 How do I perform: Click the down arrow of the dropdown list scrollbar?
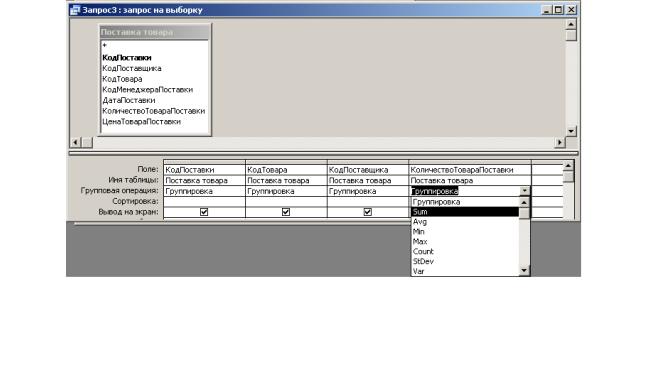click(x=524, y=271)
